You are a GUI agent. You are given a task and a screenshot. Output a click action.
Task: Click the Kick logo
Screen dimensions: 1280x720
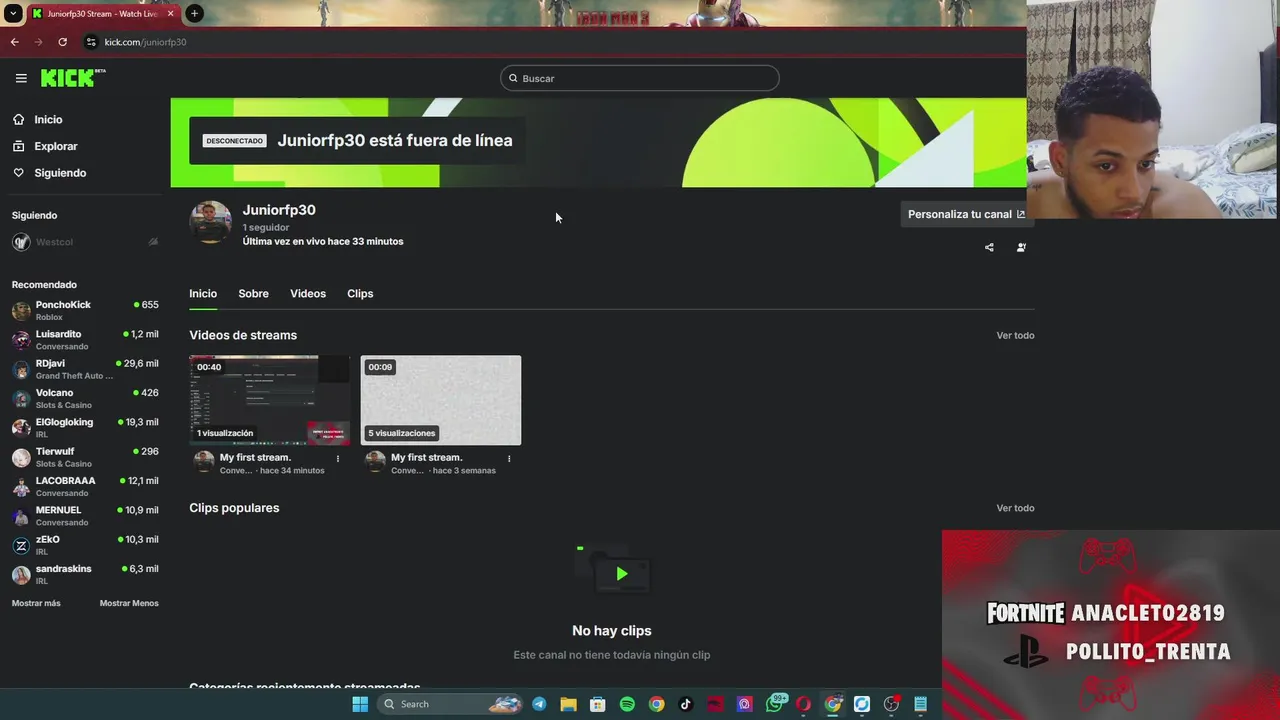tap(73, 78)
